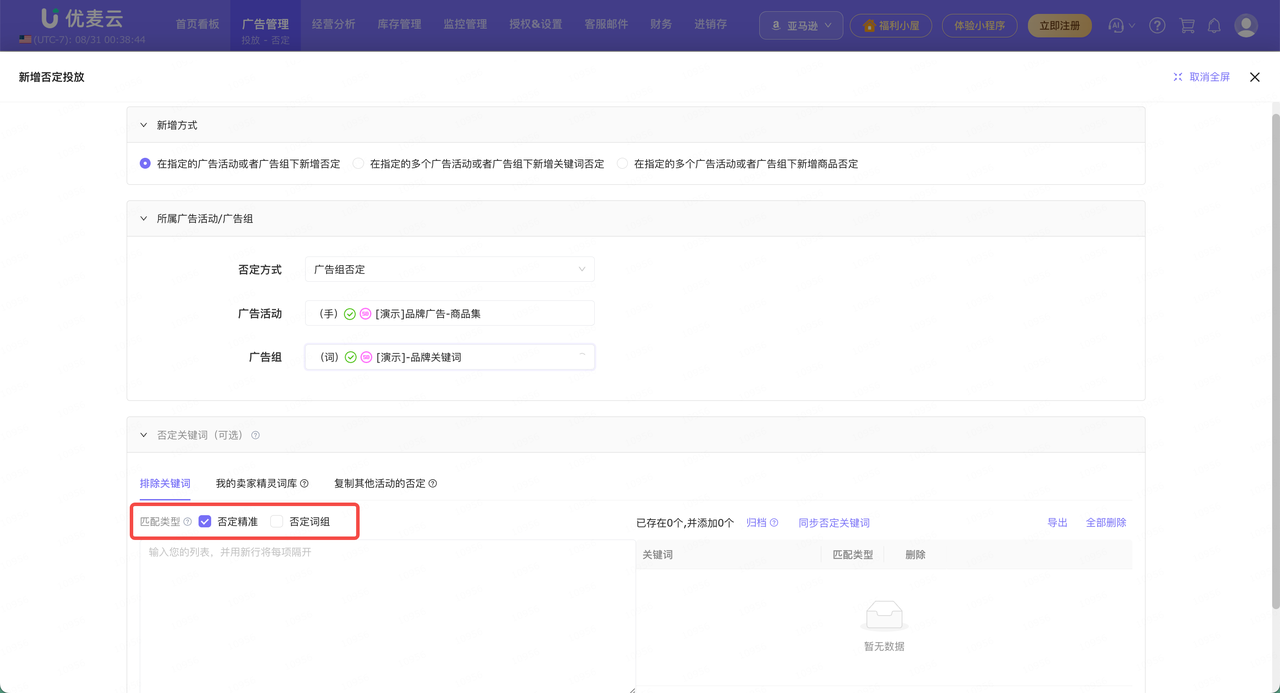Open 财务 menu
The width and height of the screenshot is (1280, 693).
(x=661, y=24)
